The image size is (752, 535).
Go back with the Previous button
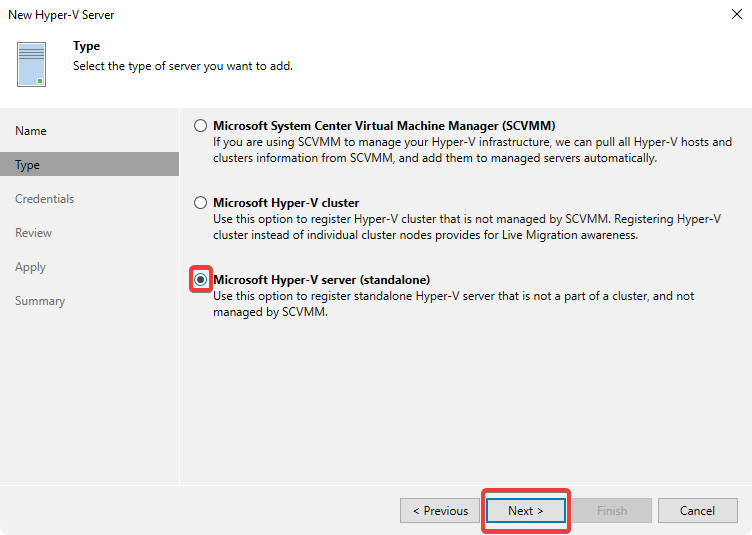[439, 511]
